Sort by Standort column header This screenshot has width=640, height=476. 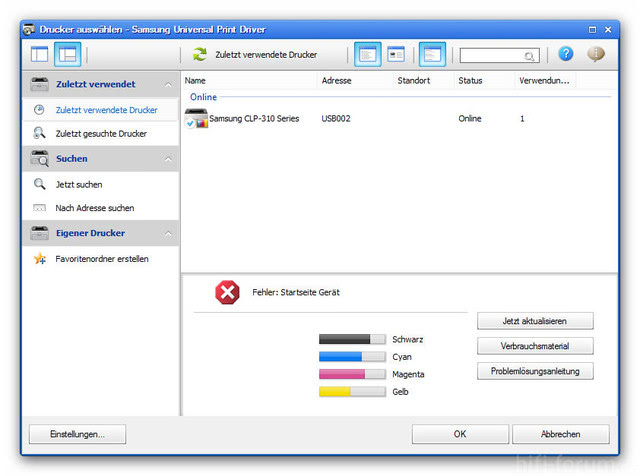click(414, 80)
